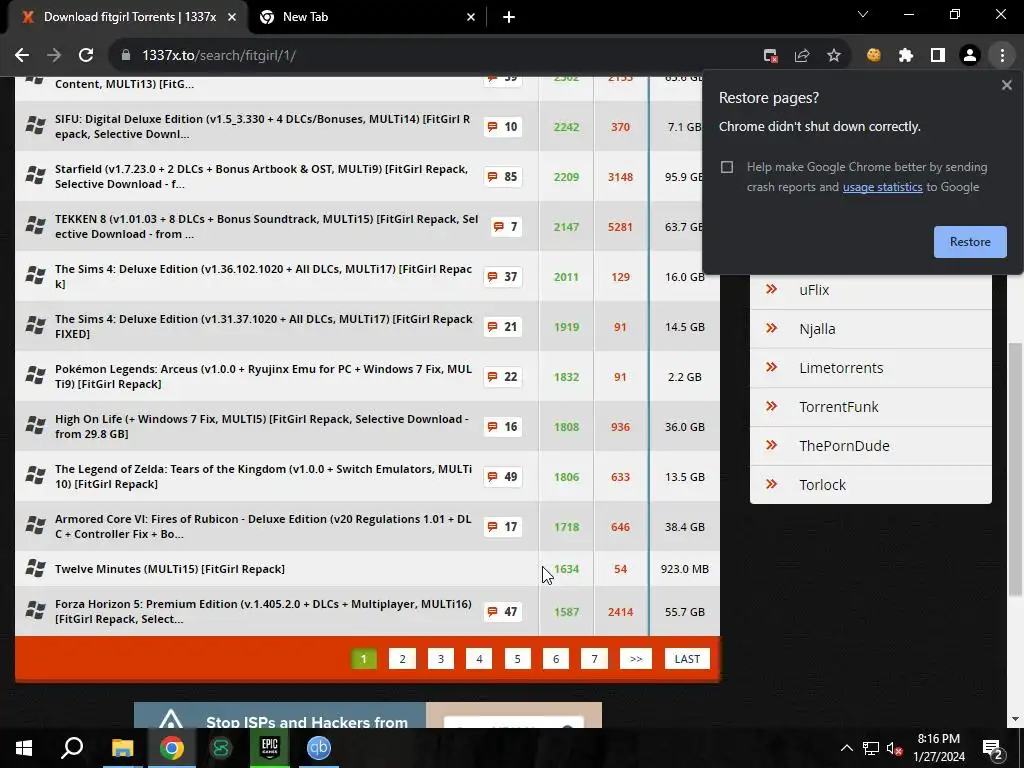Jump to the LAST results page
This screenshot has width=1024, height=768.
pos(687,659)
